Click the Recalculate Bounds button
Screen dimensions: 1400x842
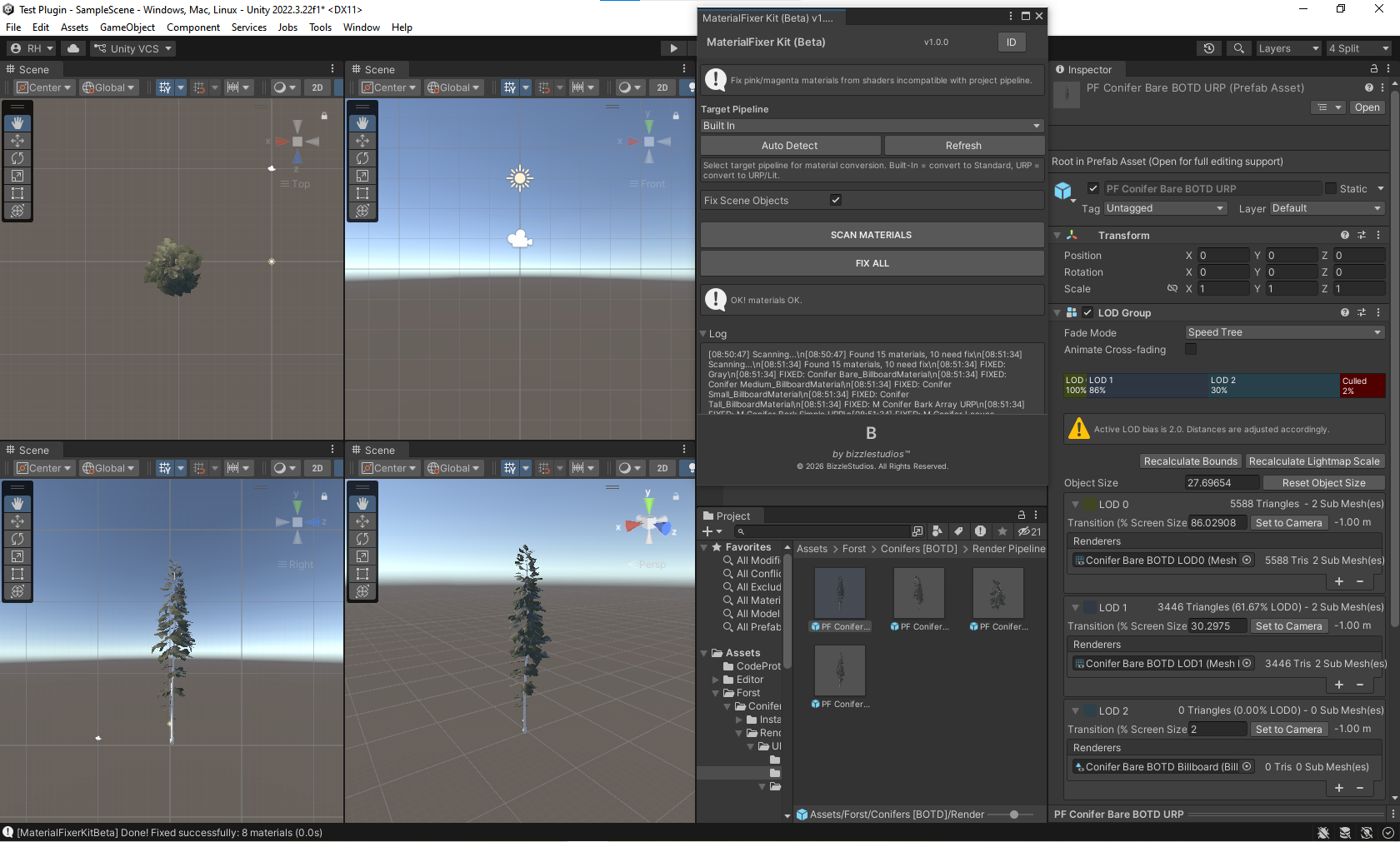click(1191, 461)
